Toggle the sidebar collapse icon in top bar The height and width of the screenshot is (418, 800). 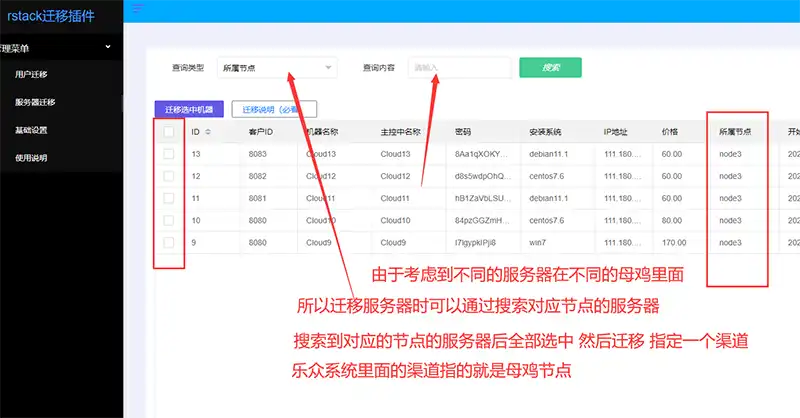point(138,9)
